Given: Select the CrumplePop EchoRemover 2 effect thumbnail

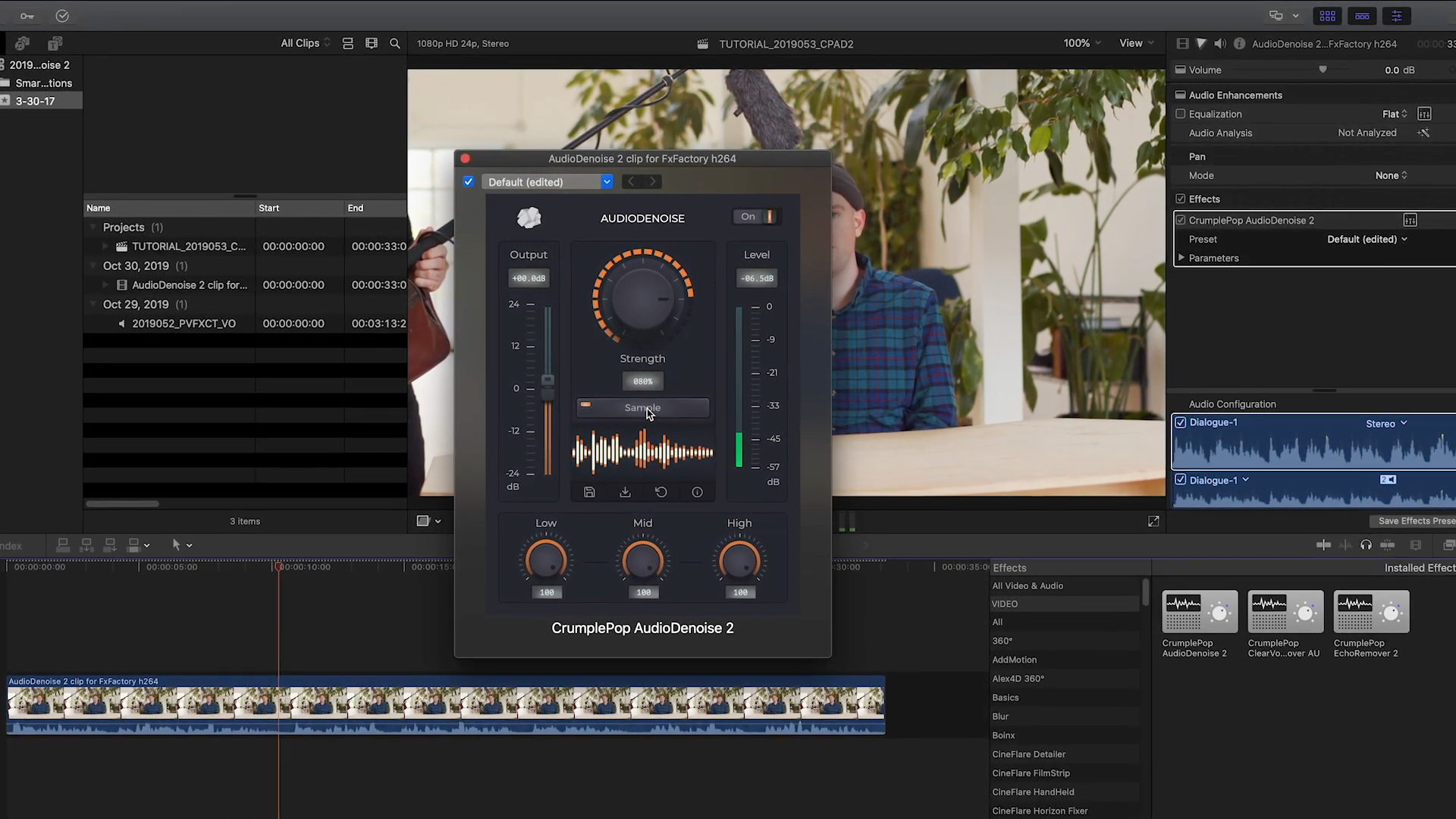Looking at the screenshot, I should coord(1371,612).
